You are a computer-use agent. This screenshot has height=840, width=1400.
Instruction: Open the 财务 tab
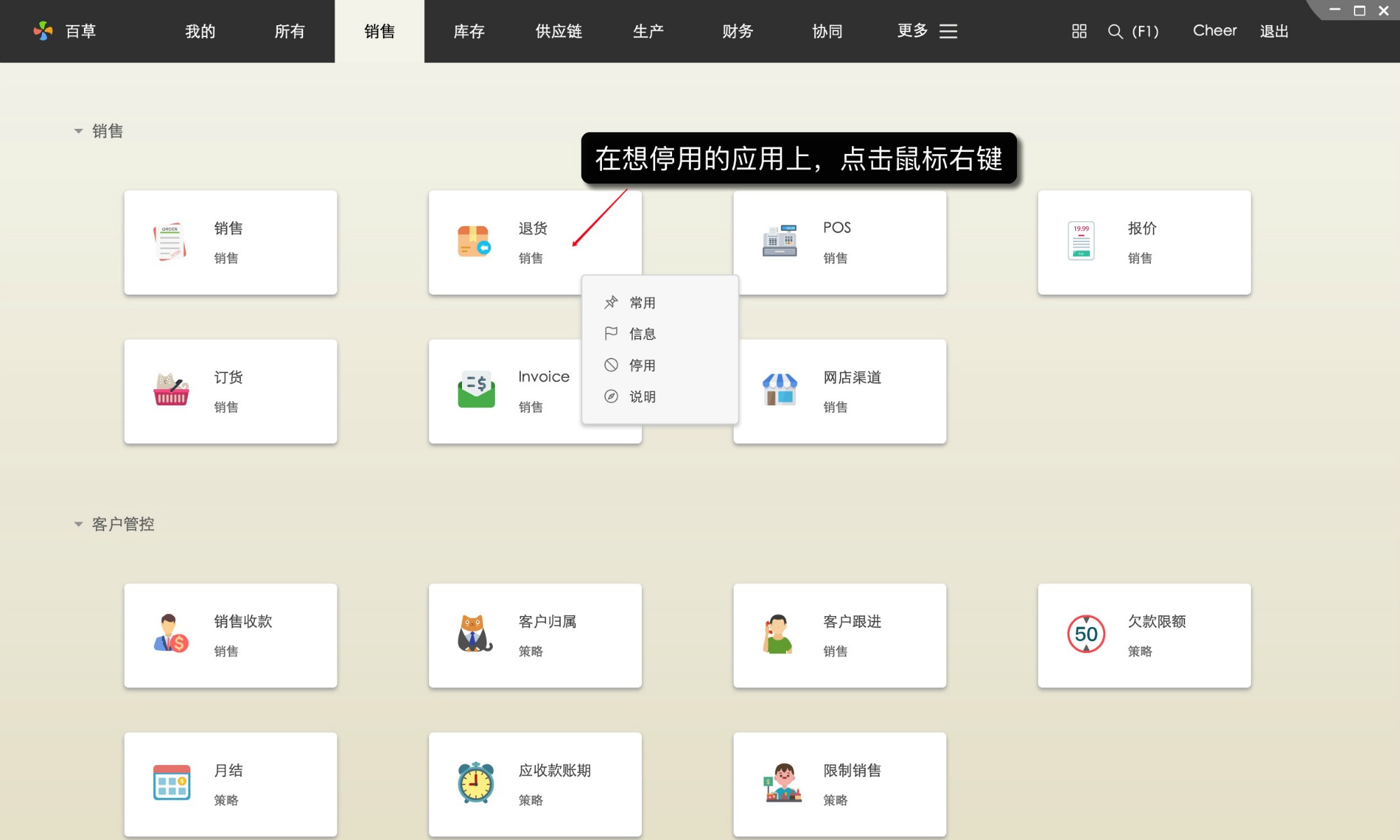pos(738,31)
